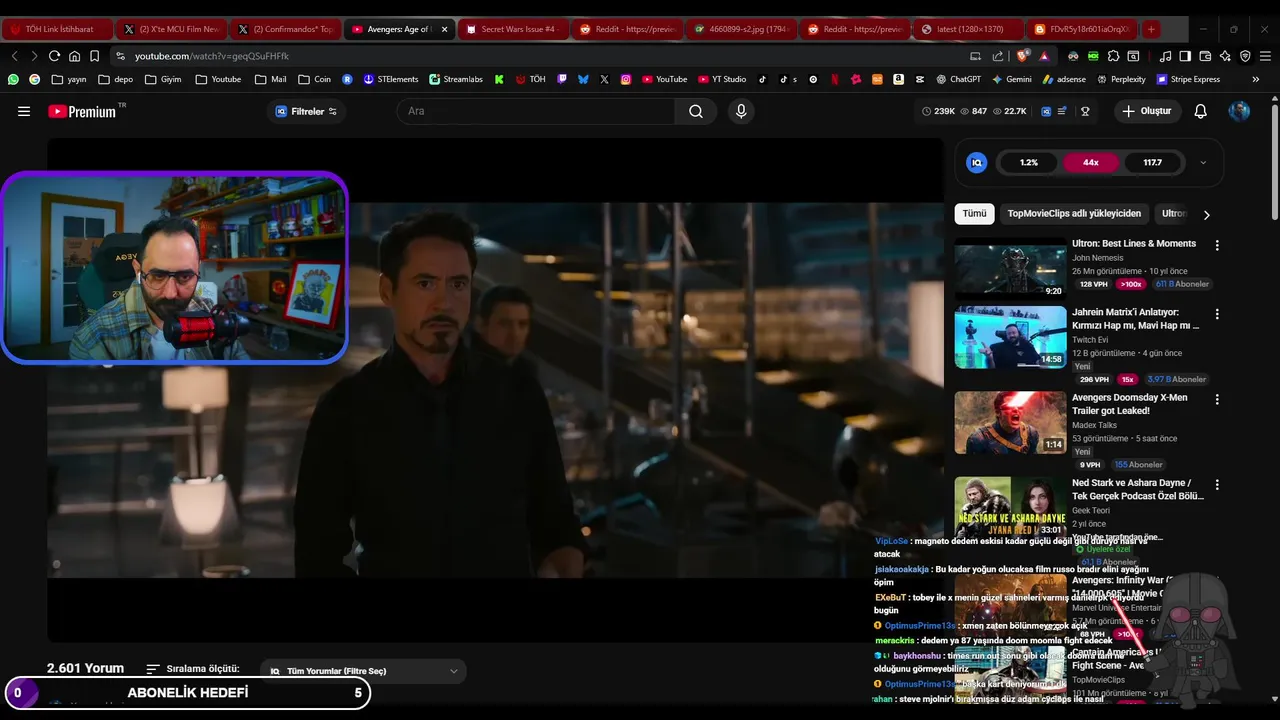Click the Brave Shields lion icon

pyautogui.click(x=1023, y=56)
